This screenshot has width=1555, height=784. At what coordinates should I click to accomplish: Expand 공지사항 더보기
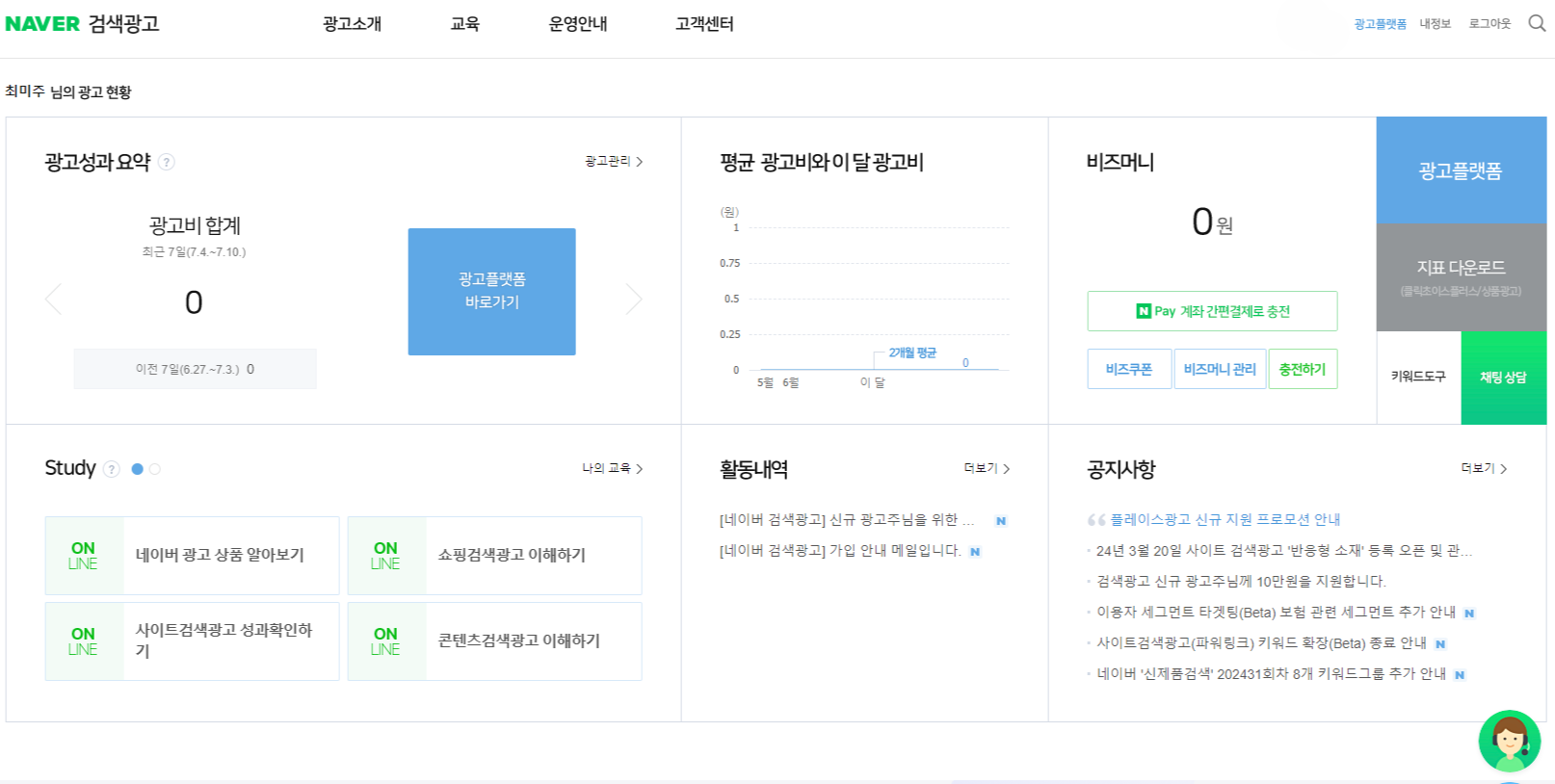click(1484, 468)
